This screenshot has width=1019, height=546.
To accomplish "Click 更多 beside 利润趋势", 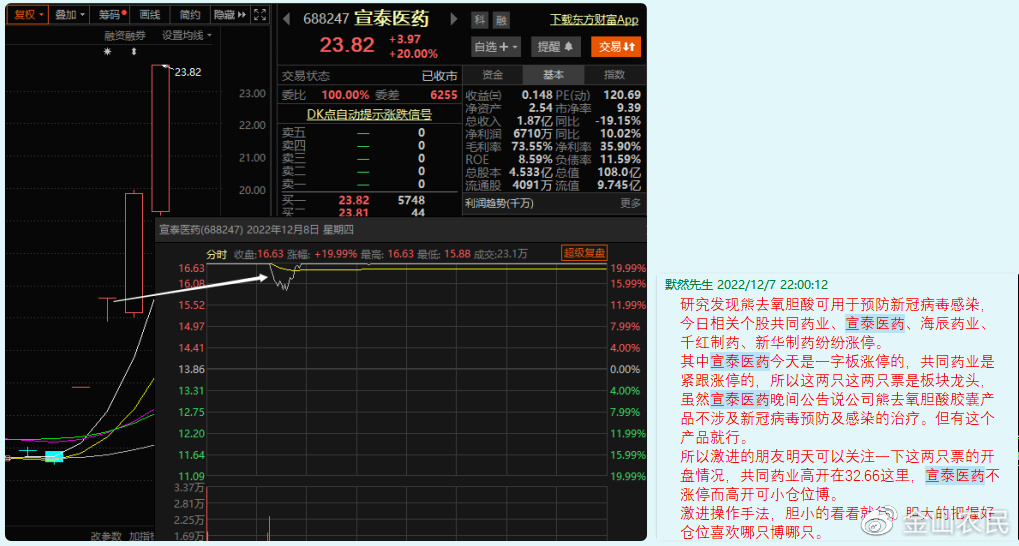I will coord(630,203).
